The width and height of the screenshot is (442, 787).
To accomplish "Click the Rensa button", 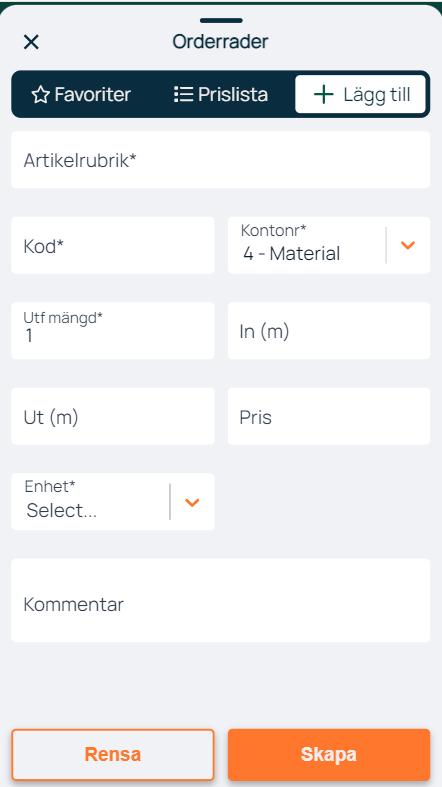I will coord(113,754).
